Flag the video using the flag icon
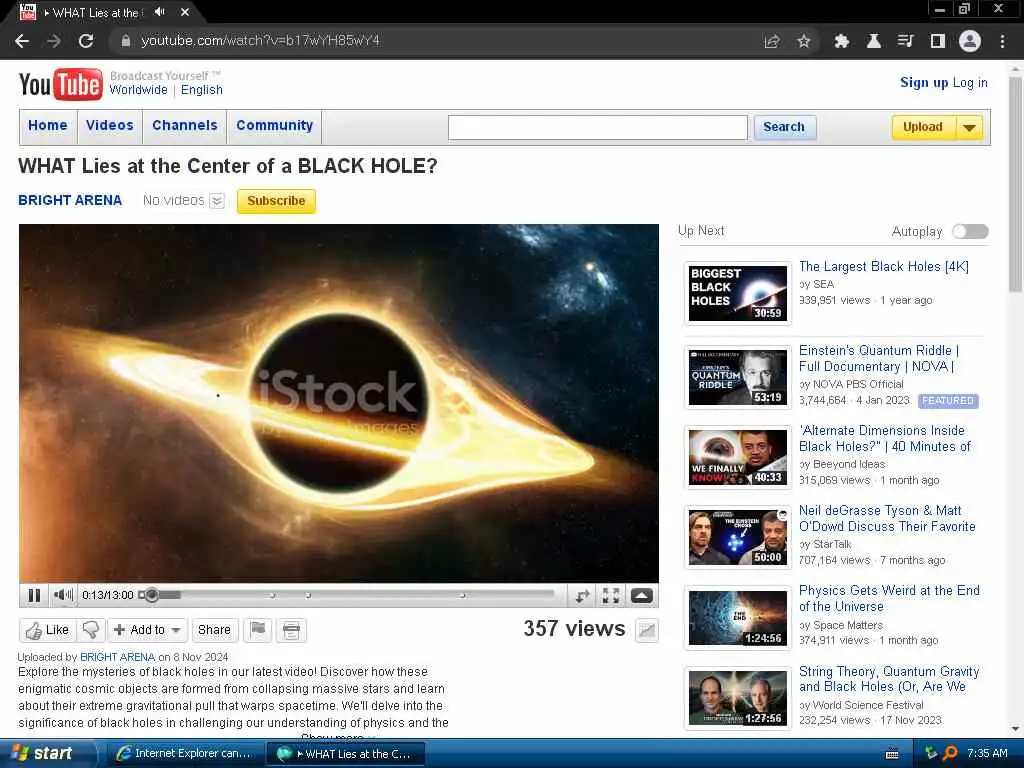The width and height of the screenshot is (1024, 768). click(258, 630)
